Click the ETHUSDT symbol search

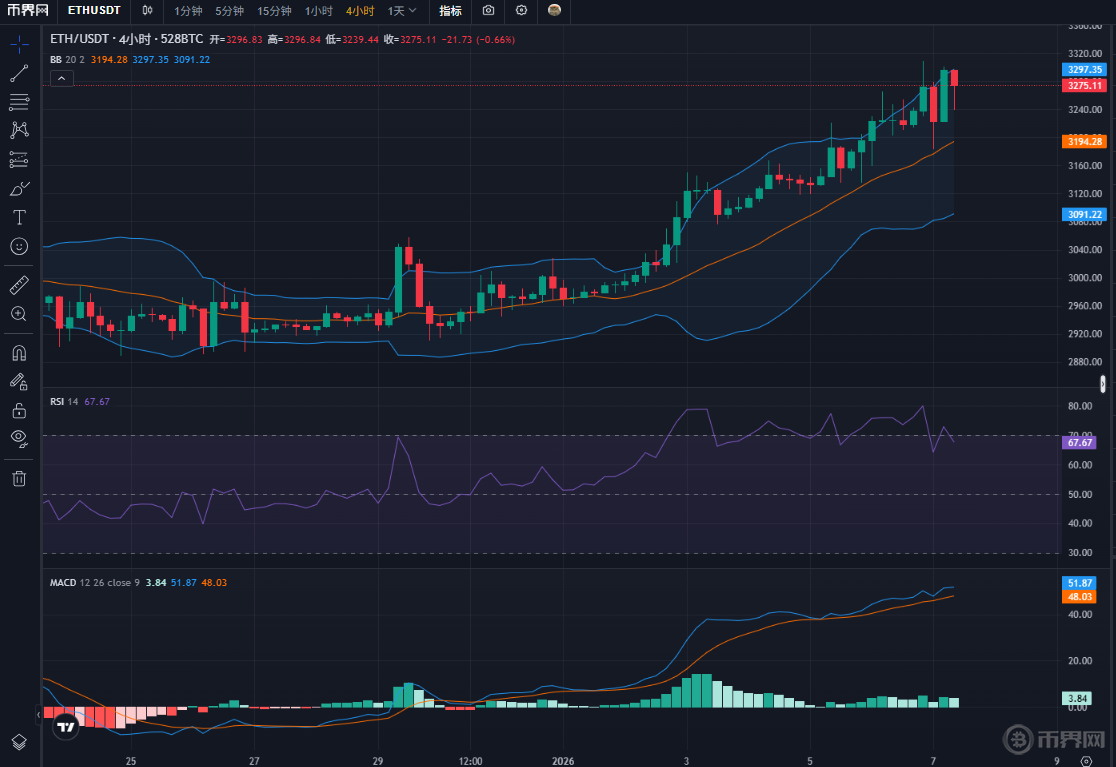tap(95, 11)
